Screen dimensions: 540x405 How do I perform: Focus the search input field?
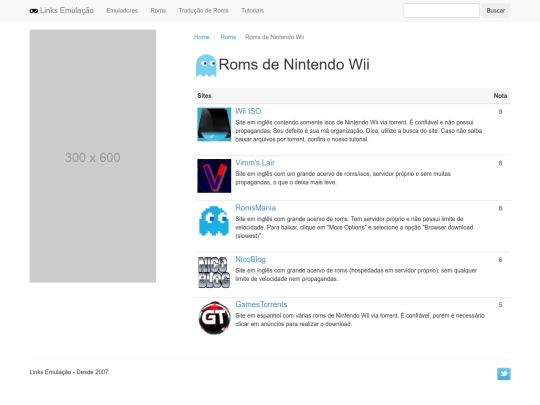tap(441, 11)
